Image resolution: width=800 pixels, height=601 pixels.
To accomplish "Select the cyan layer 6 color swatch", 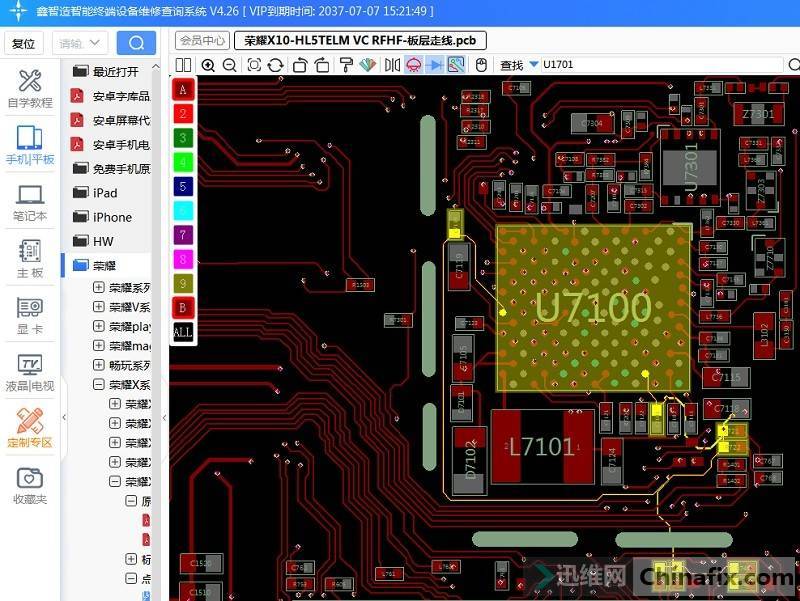I will point(183,210).
